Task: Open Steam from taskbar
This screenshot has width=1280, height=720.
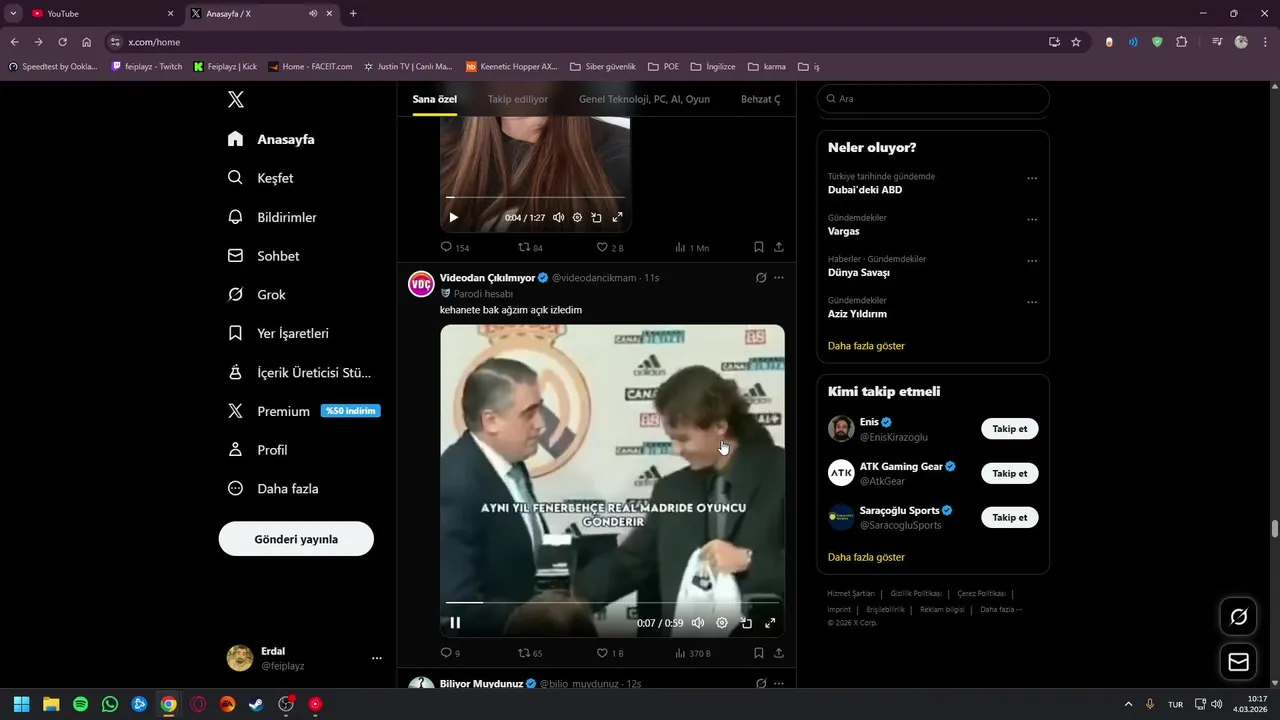Action: (257, 704)
